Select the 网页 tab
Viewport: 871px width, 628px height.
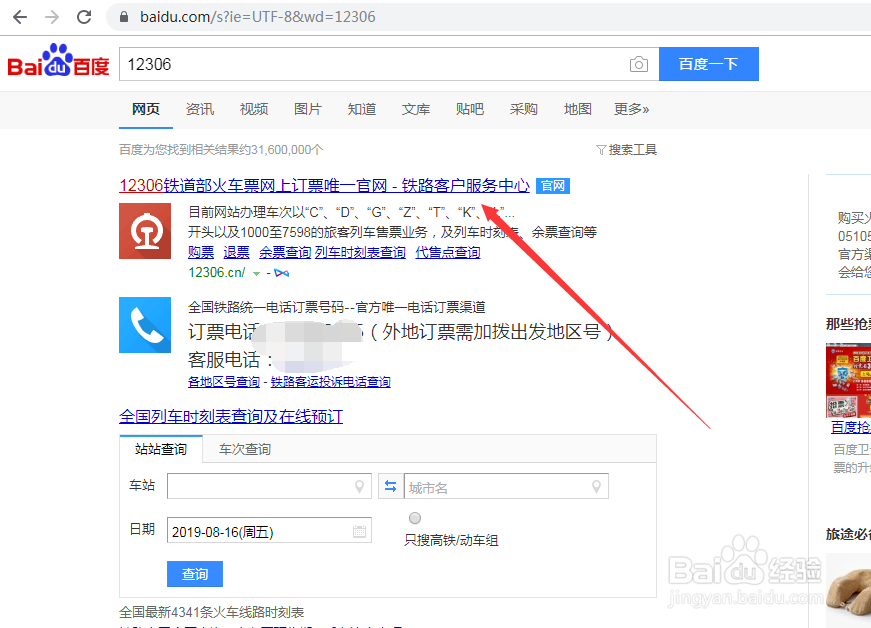pos(146,109)
